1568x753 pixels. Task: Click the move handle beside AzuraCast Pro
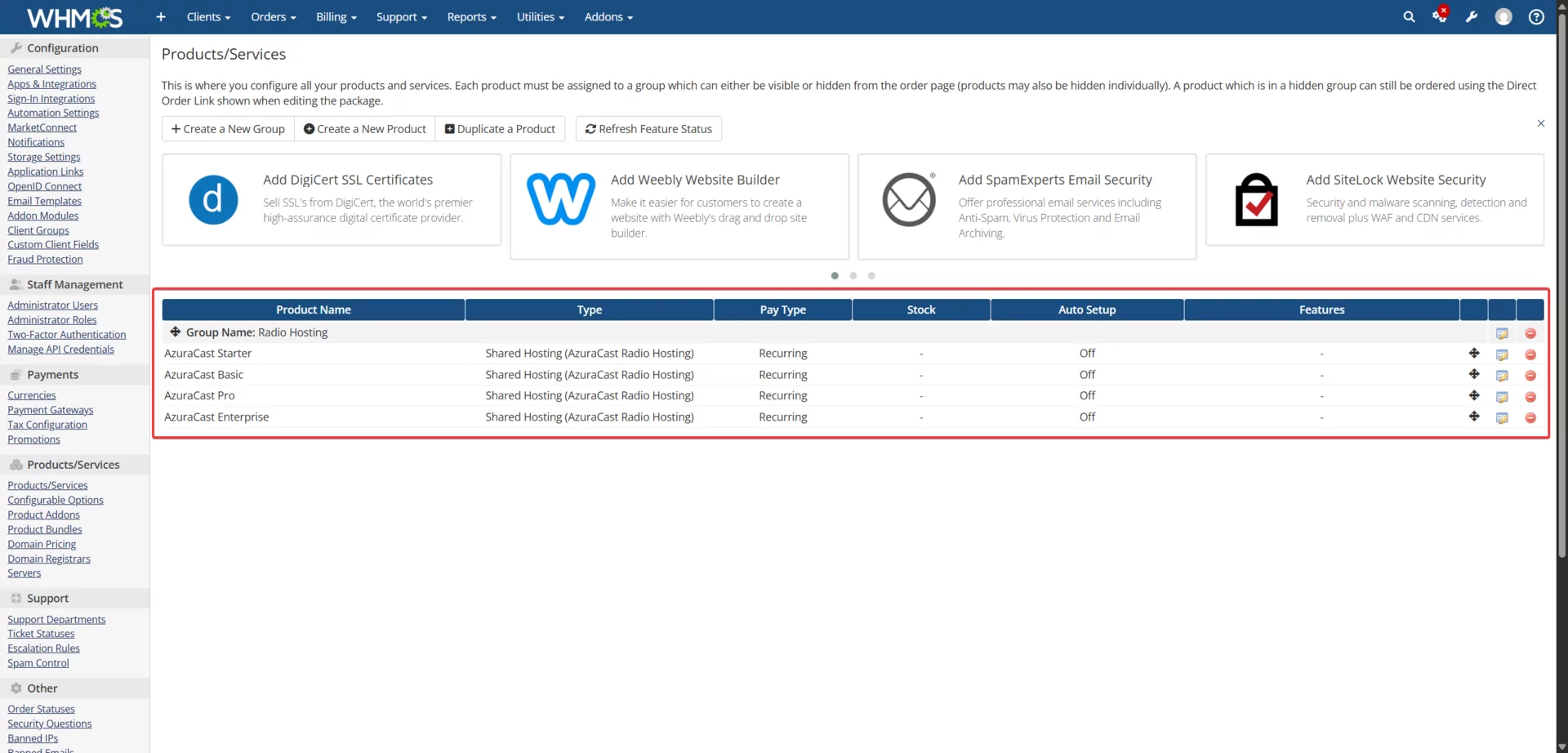1474,395
